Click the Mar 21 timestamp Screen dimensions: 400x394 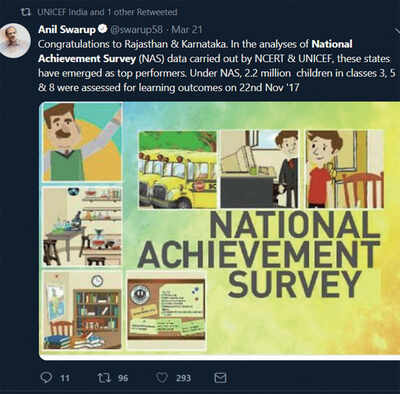(x=187, y=30)
